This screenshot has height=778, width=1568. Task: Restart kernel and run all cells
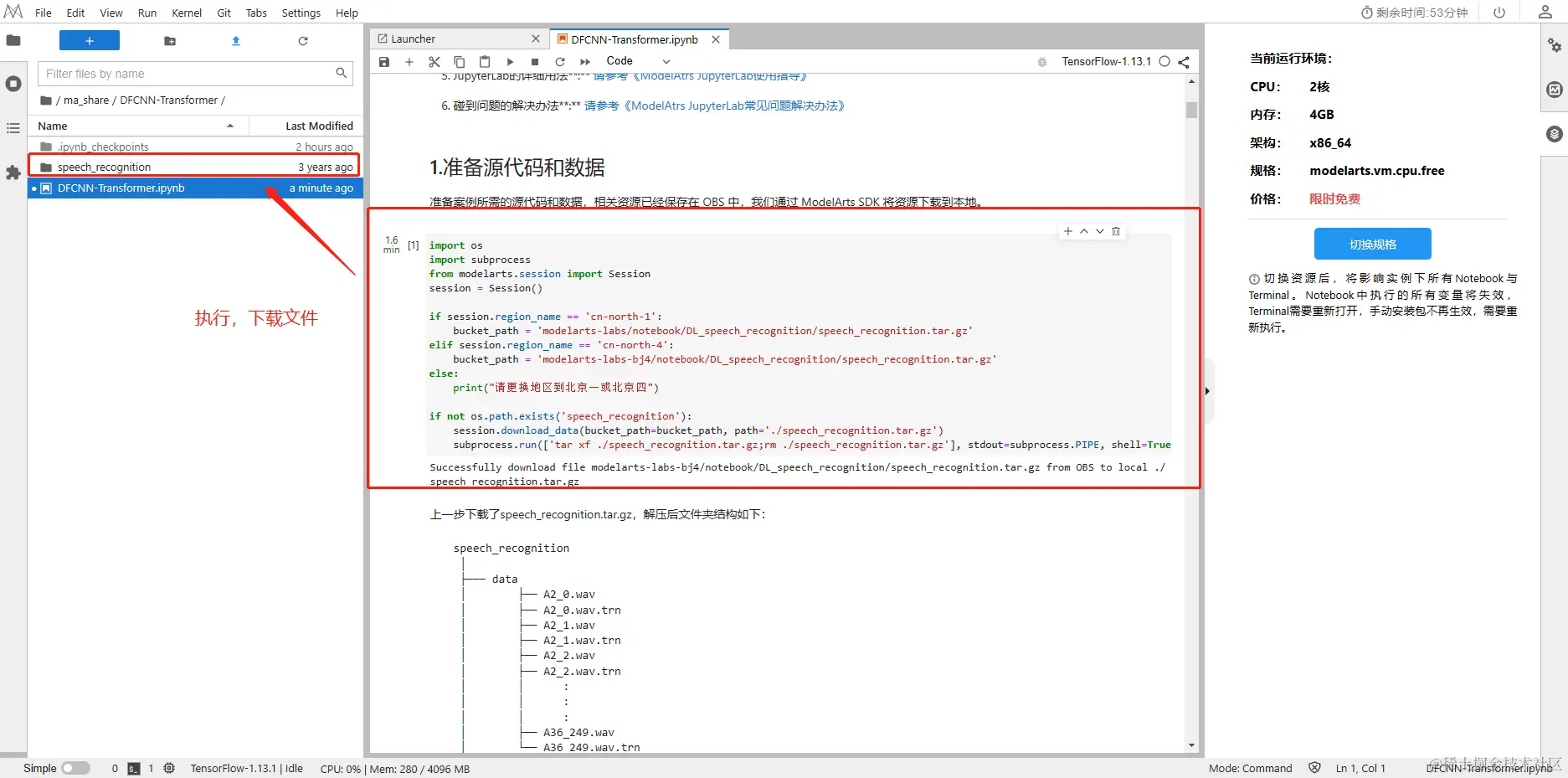tap(585, 61)
